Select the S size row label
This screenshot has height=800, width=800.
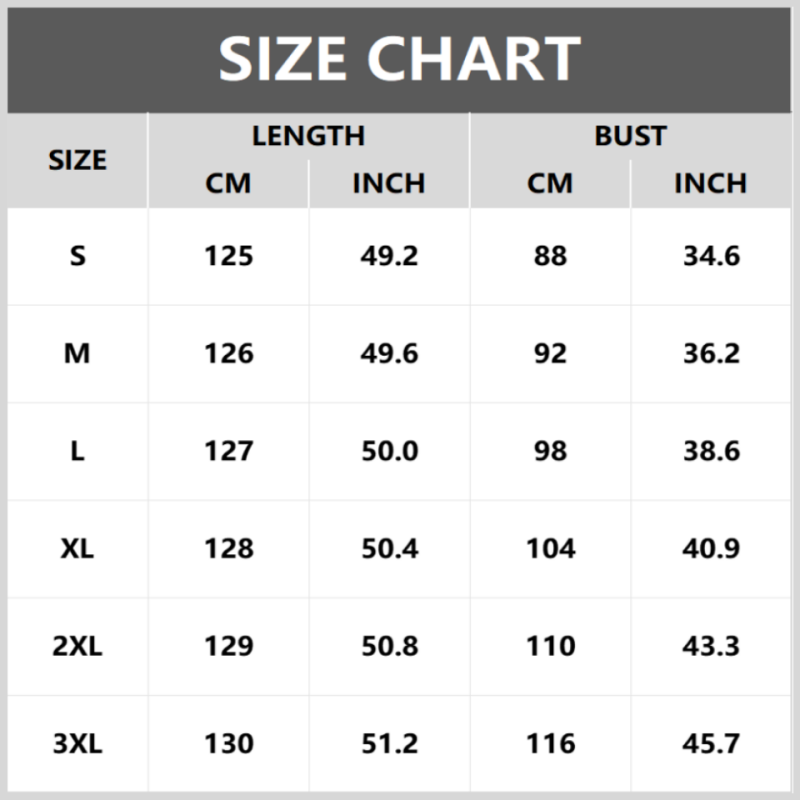tap(77, 257)
